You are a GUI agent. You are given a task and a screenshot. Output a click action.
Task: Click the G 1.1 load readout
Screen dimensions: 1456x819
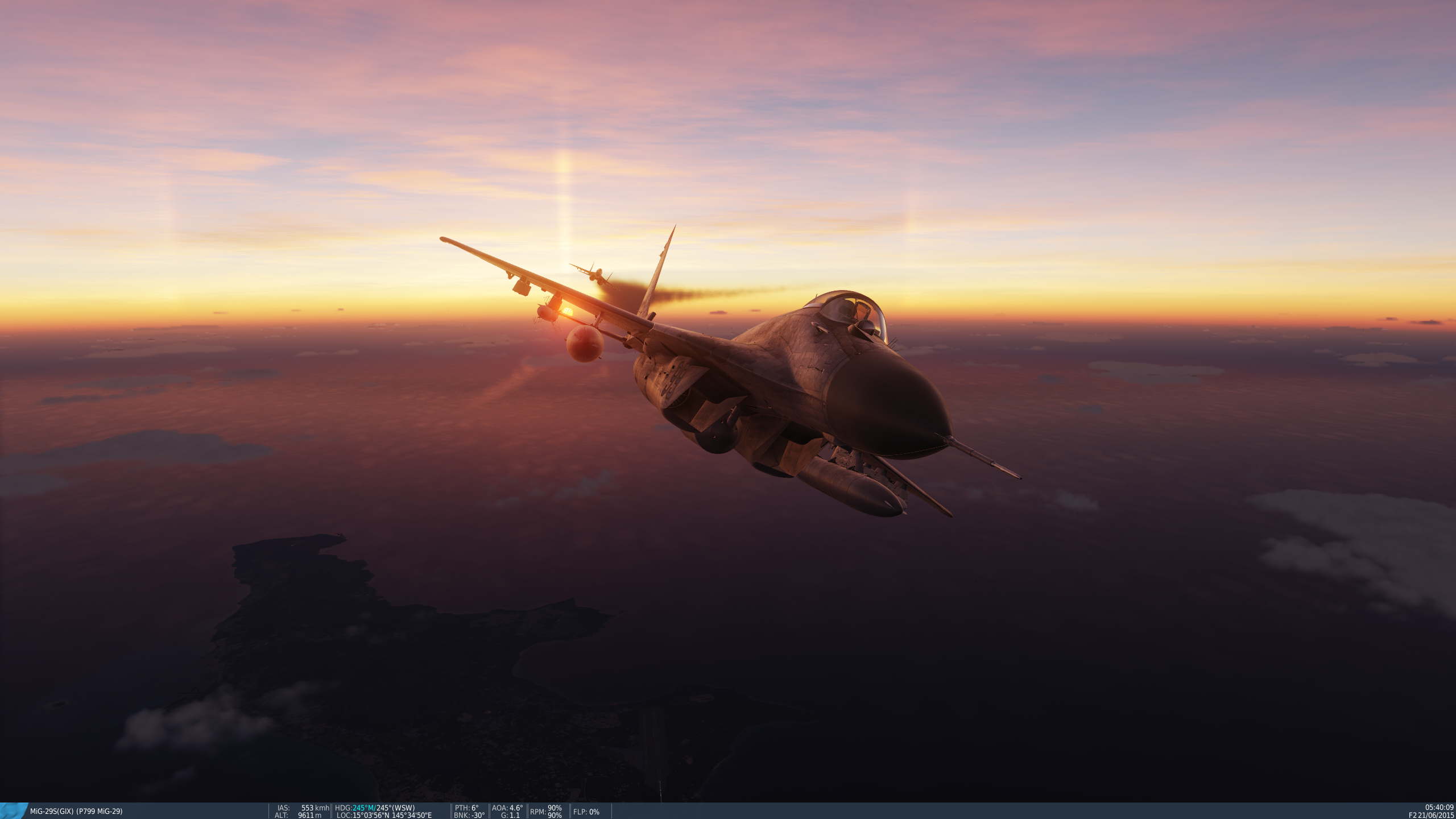[510, 816]
